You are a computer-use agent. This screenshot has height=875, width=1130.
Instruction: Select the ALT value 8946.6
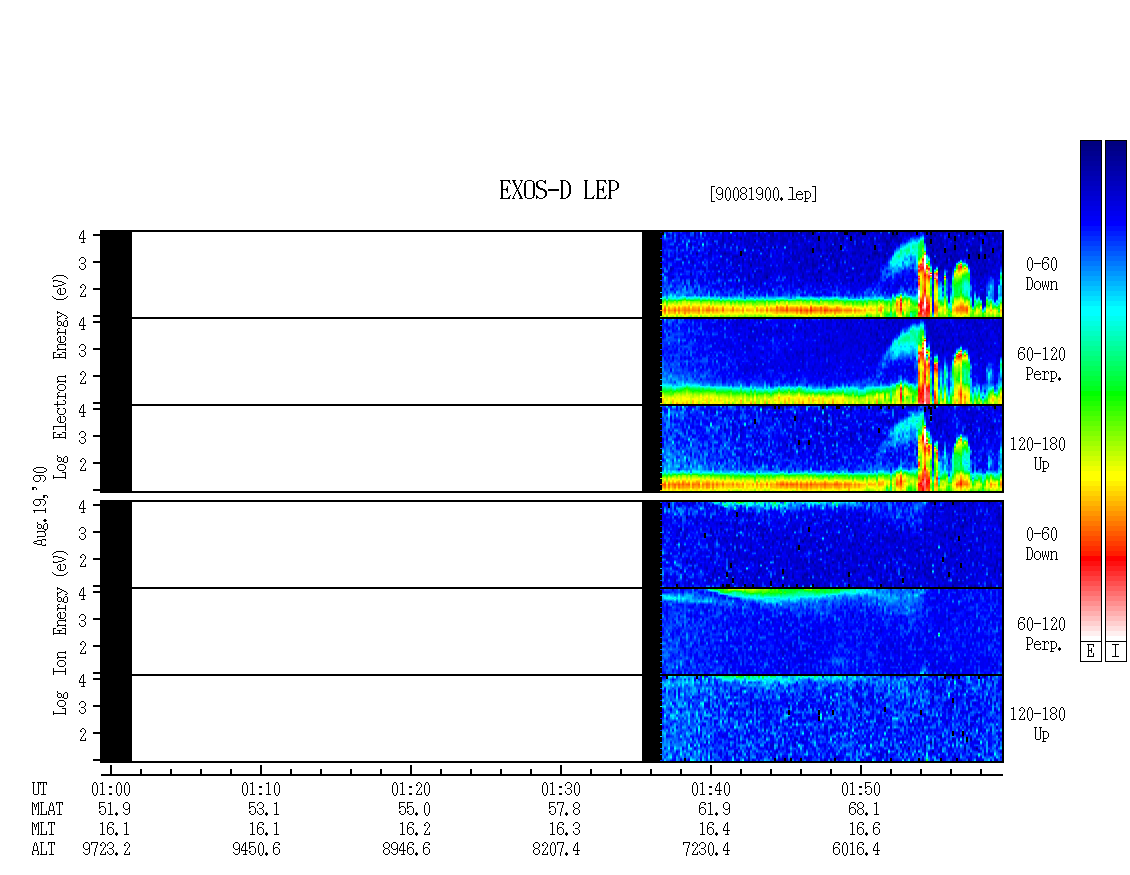click(406, 850)
